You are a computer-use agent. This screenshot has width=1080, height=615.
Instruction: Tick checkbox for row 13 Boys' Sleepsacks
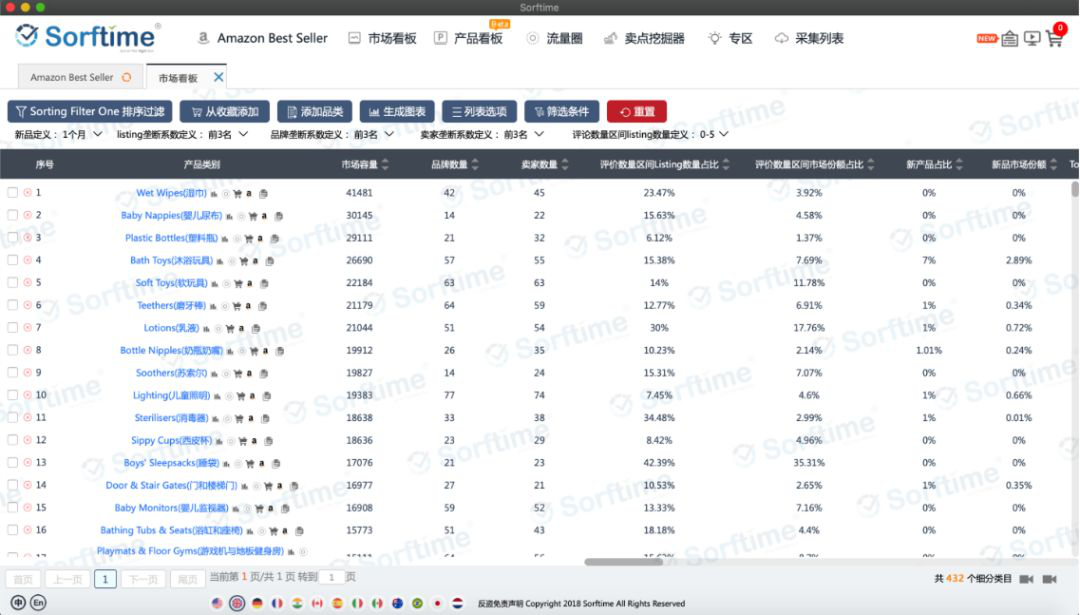pyautogui.click(x=12, y=463)
